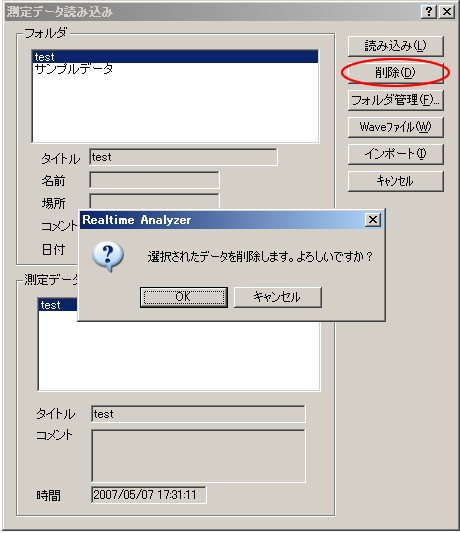Confirm deletion with the OK button
This screenshot has height=533, width=460.
pyautogui.click(x=184, y=297)
